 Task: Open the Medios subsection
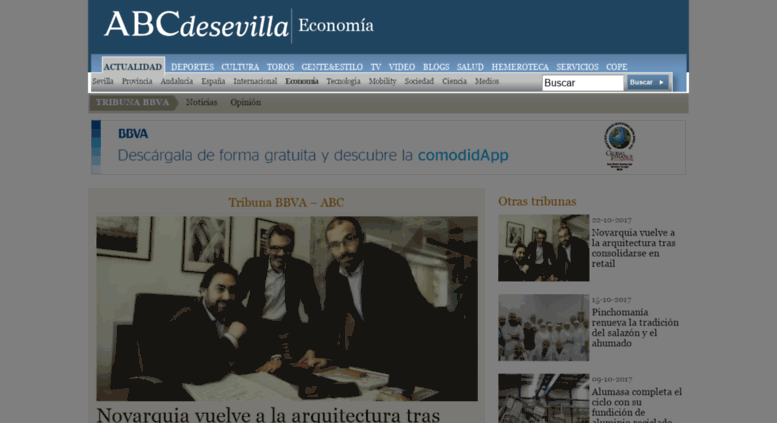(487, 81)
